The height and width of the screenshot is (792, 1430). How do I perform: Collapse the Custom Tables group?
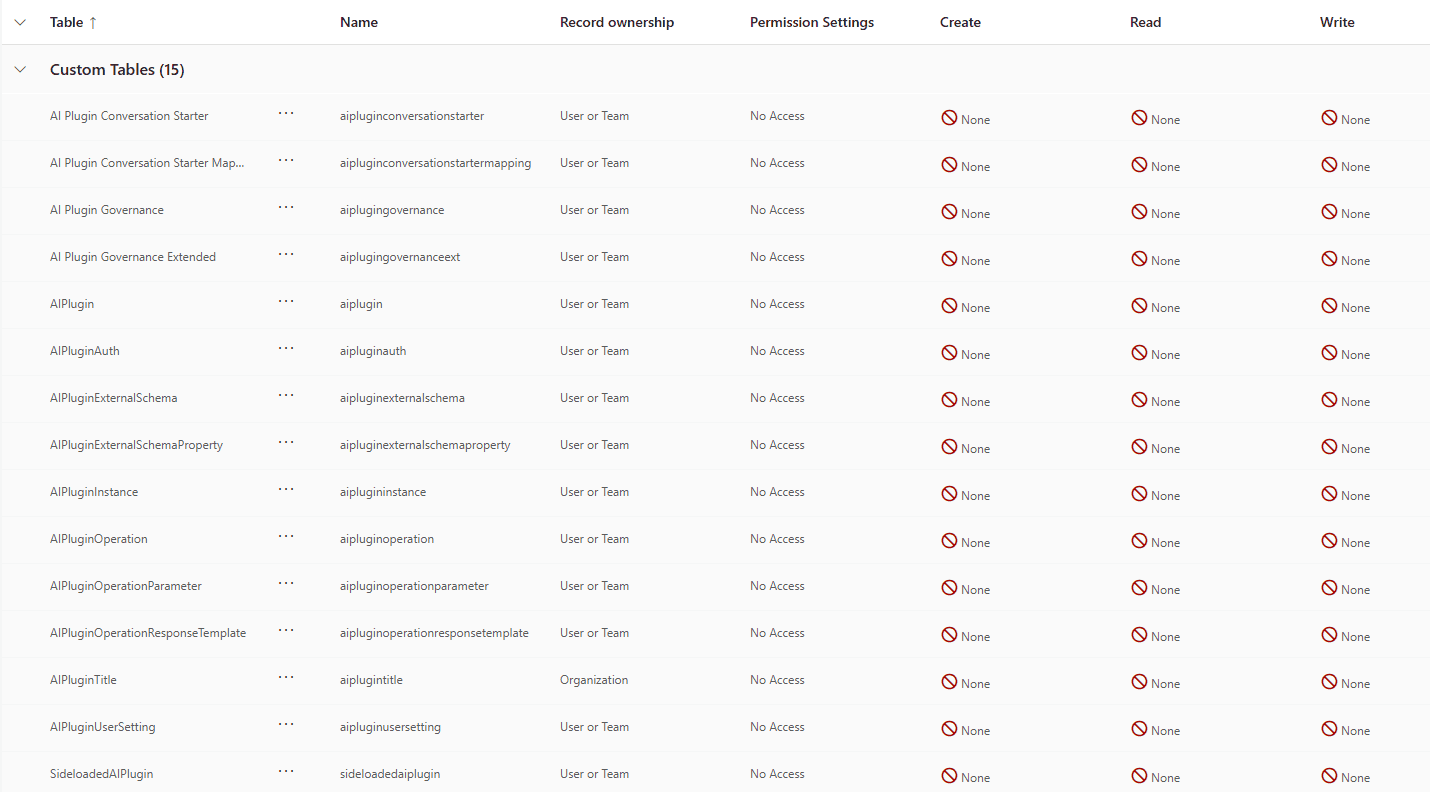[20, 70]
